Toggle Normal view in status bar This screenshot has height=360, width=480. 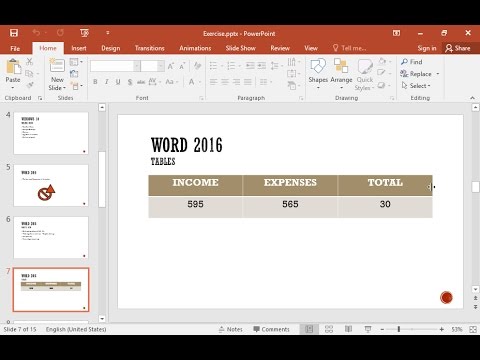click(309, 329)
